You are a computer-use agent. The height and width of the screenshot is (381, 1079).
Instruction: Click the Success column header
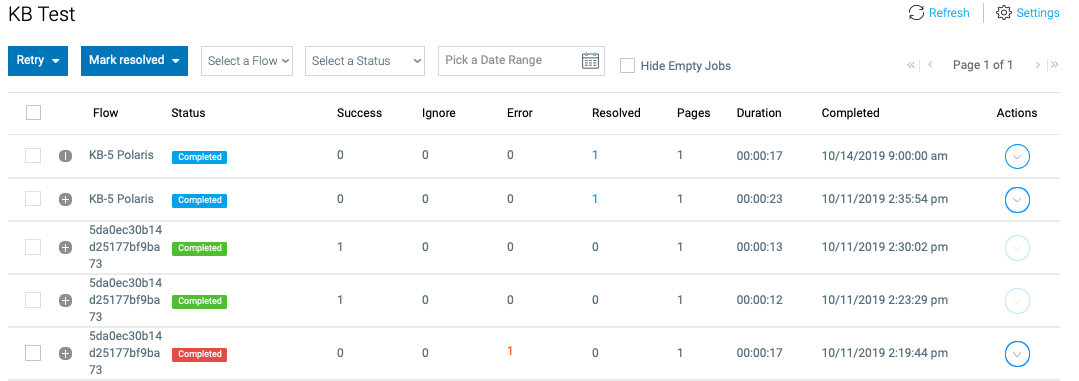point(359,113)
